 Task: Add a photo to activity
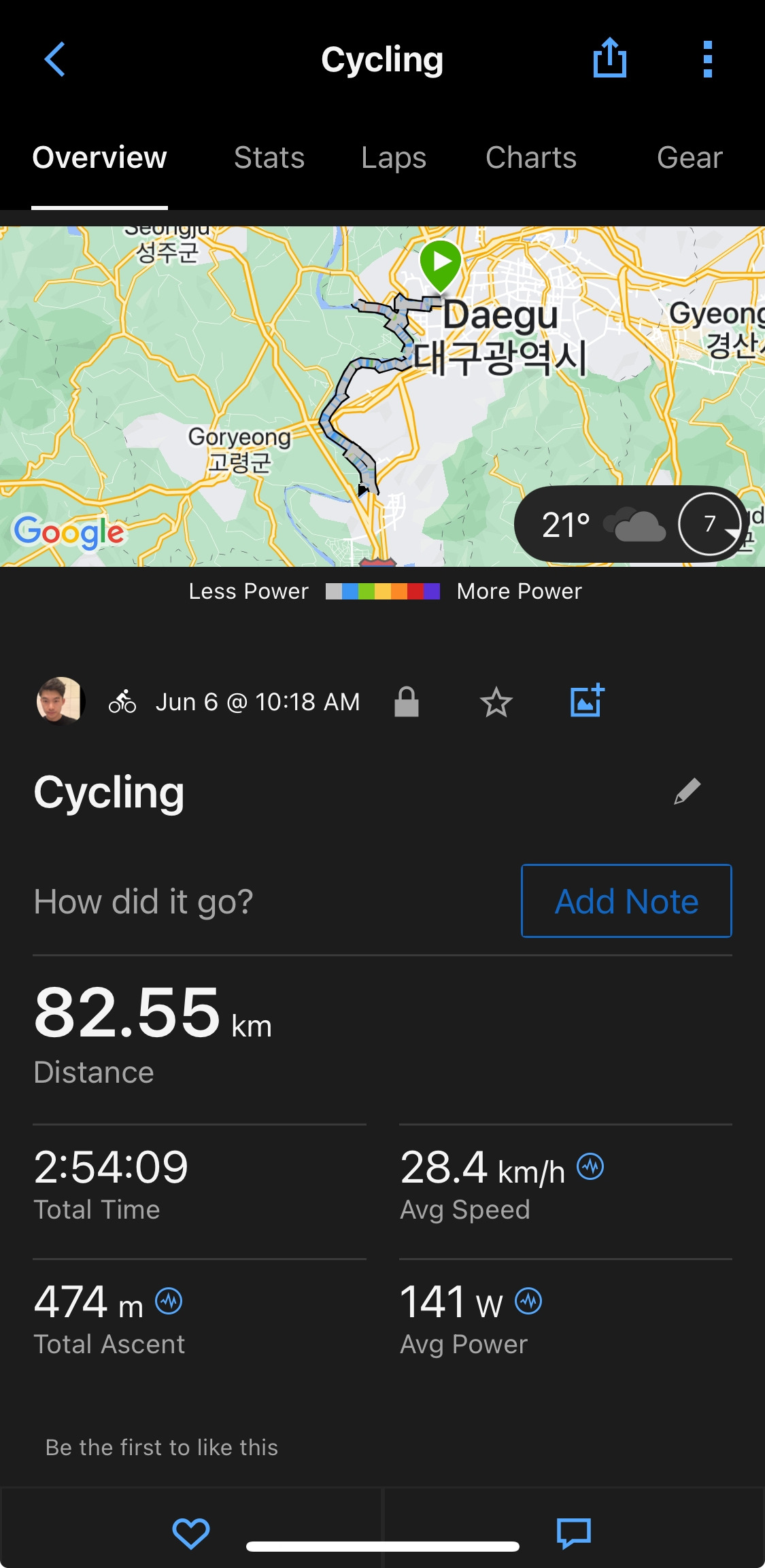point(588,700)
